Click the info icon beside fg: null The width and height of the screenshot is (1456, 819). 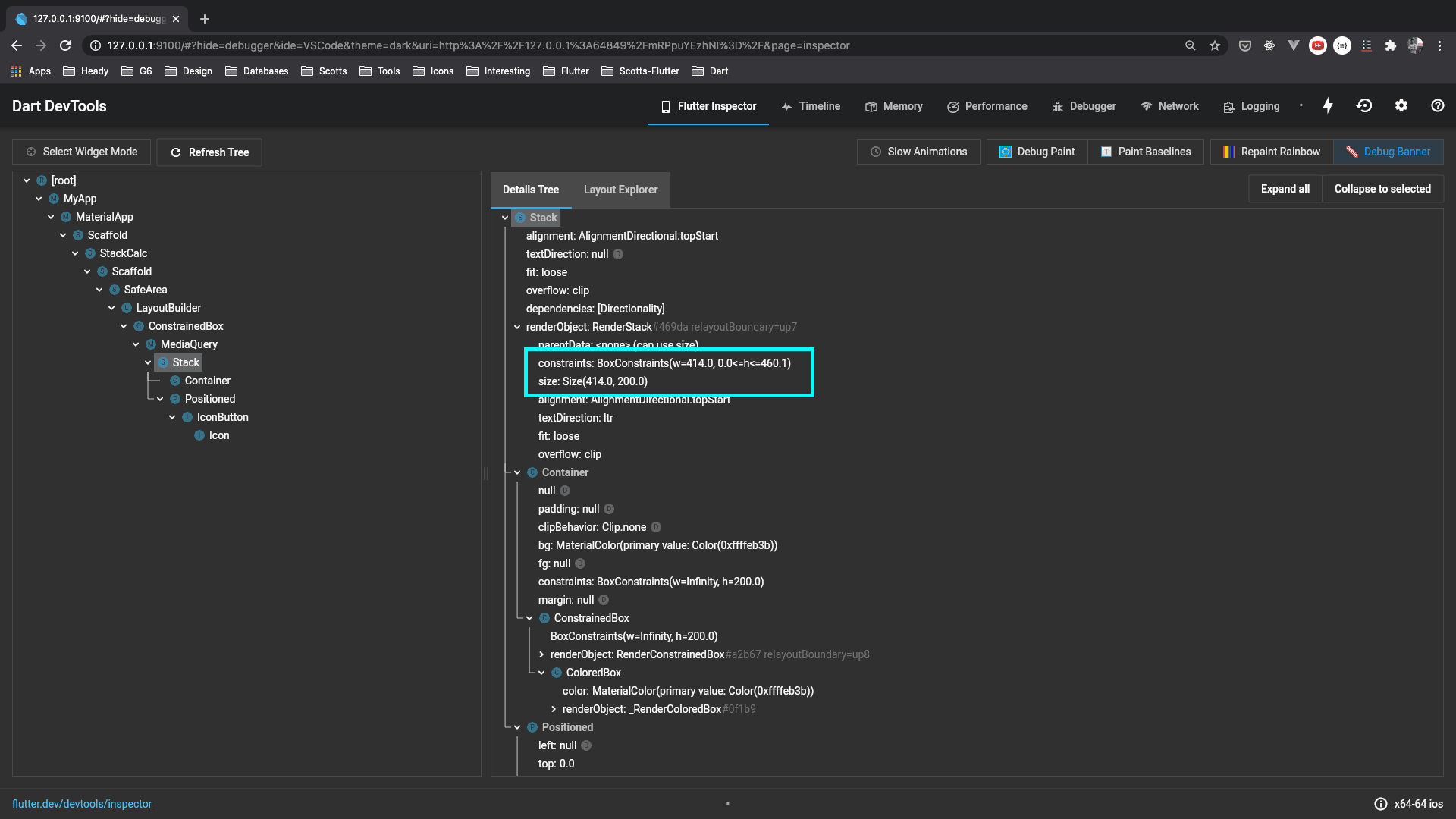pos(580,563)
